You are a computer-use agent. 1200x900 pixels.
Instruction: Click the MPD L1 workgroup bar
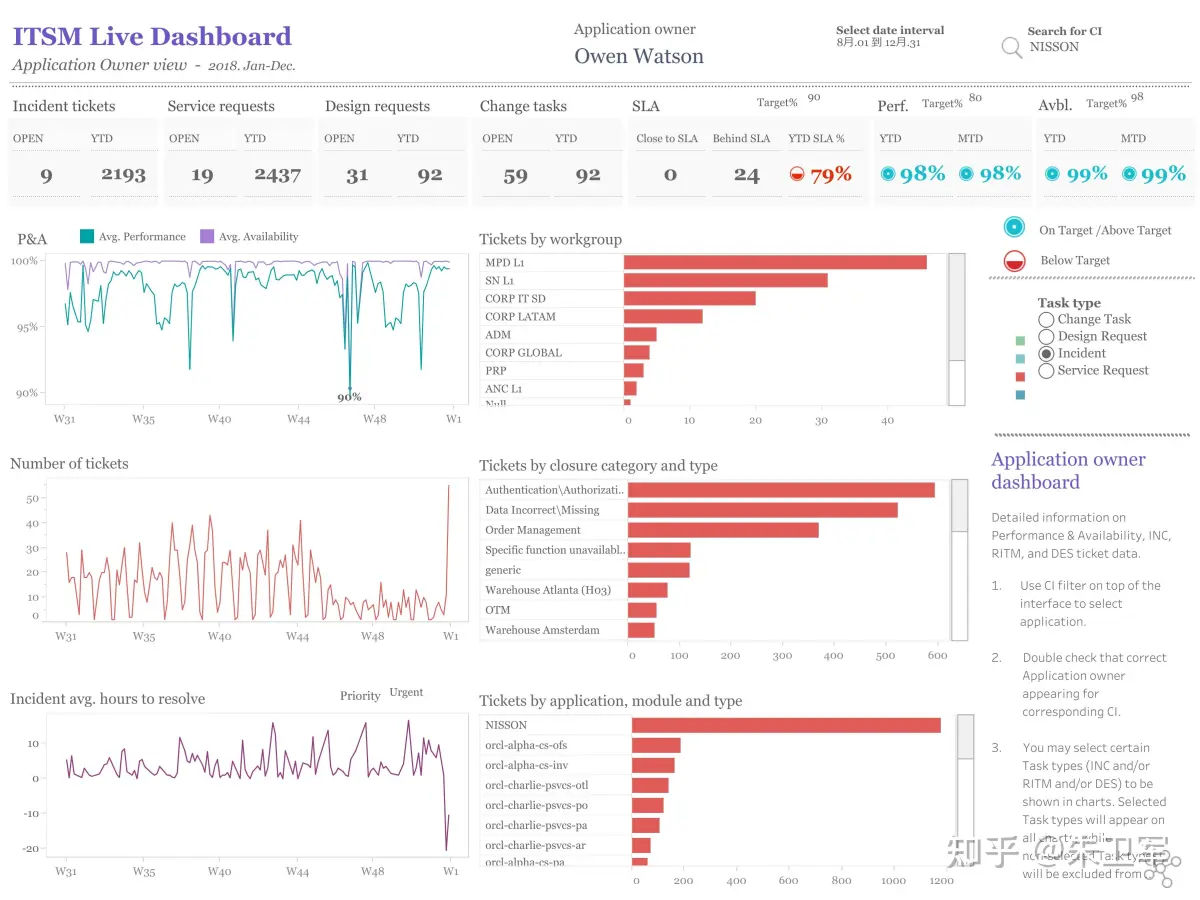point(775,262)
